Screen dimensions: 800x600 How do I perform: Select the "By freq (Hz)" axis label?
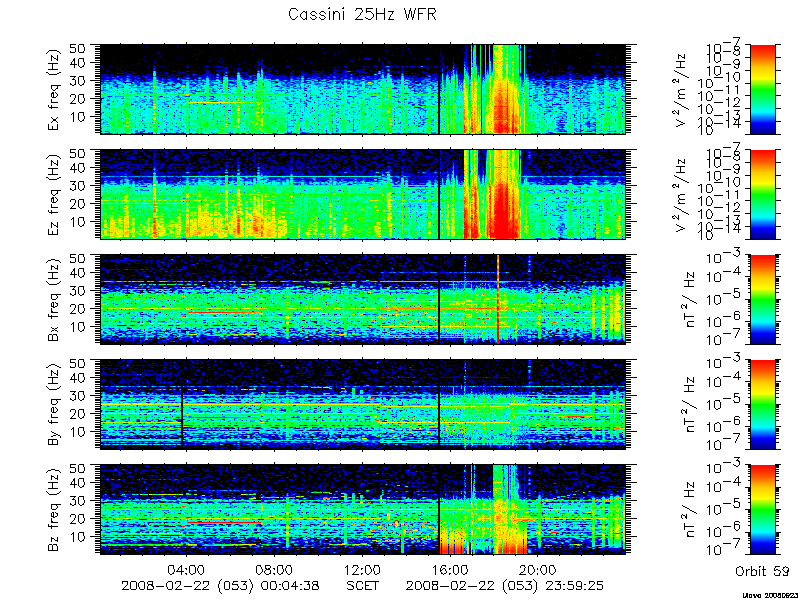54,404
